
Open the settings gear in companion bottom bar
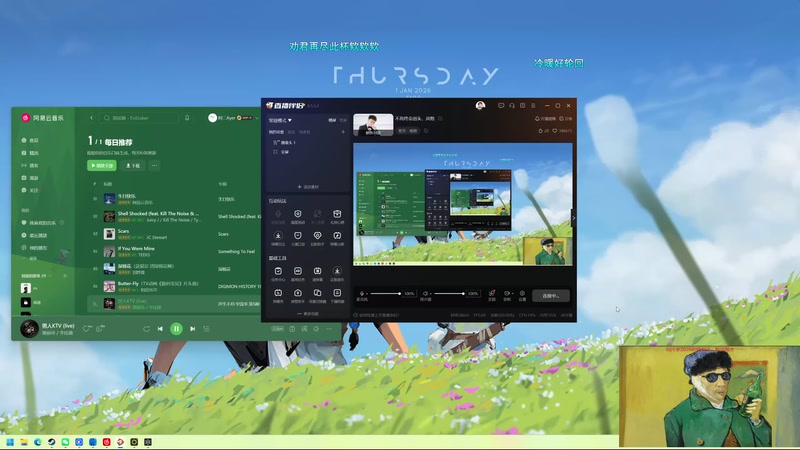(x=522, y=293)
